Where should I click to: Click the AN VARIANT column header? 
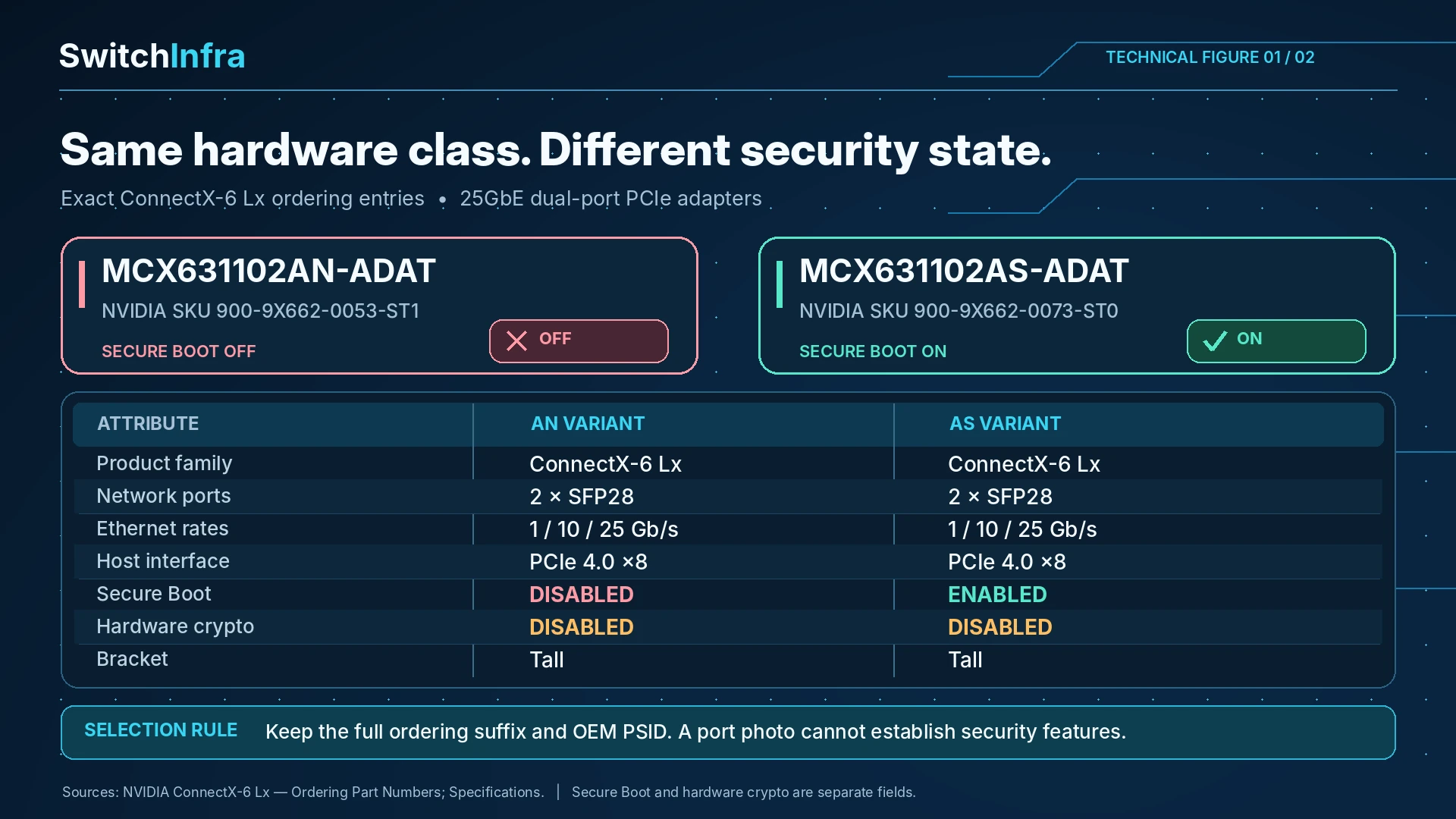pyautogui.click(x=588, y=423)
